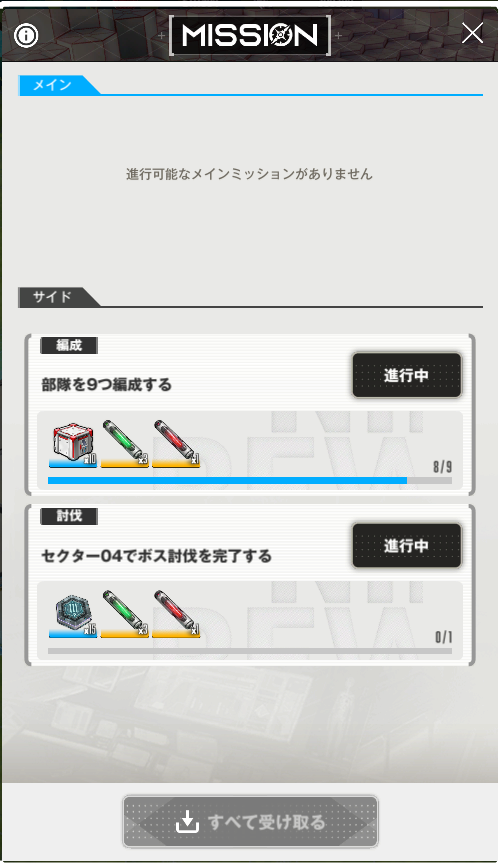Click mission text セクター04でボス討伐を完了する

pyautogui.click(x=156, y=555)
